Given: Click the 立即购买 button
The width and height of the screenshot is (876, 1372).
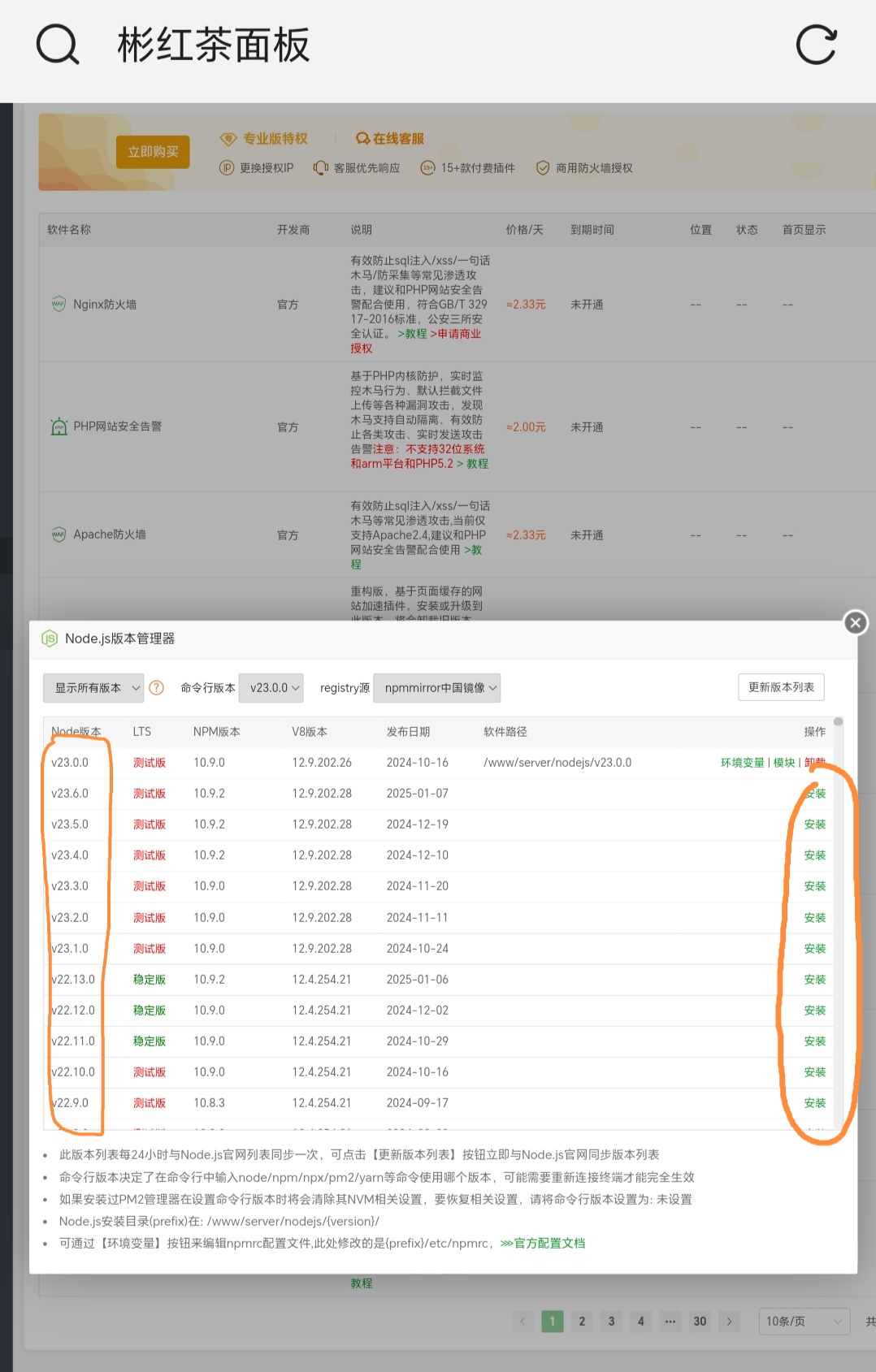Looking at the screenshot, I should pos(153,152).
